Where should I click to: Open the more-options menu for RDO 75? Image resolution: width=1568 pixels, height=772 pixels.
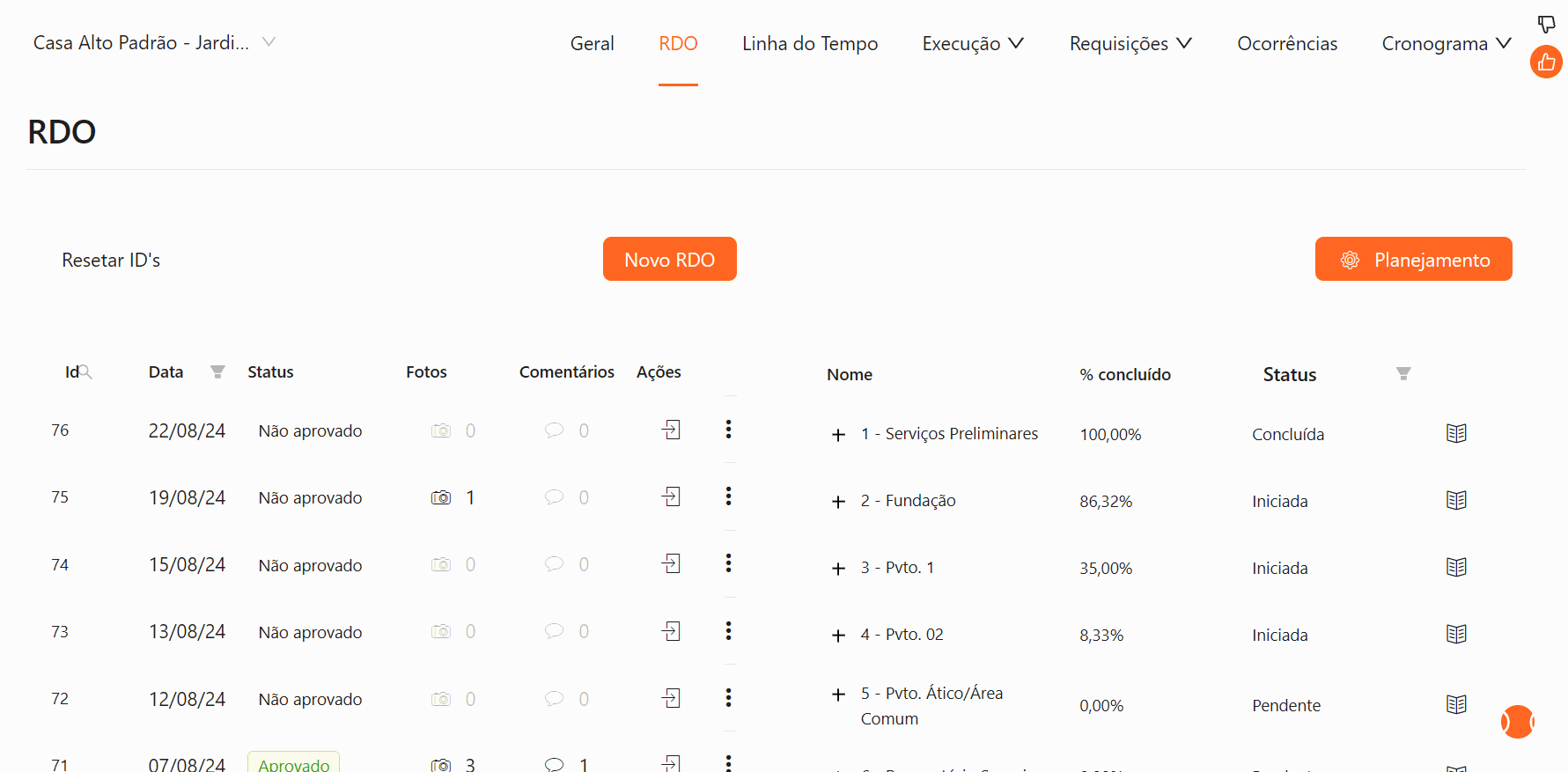[728, 496]
